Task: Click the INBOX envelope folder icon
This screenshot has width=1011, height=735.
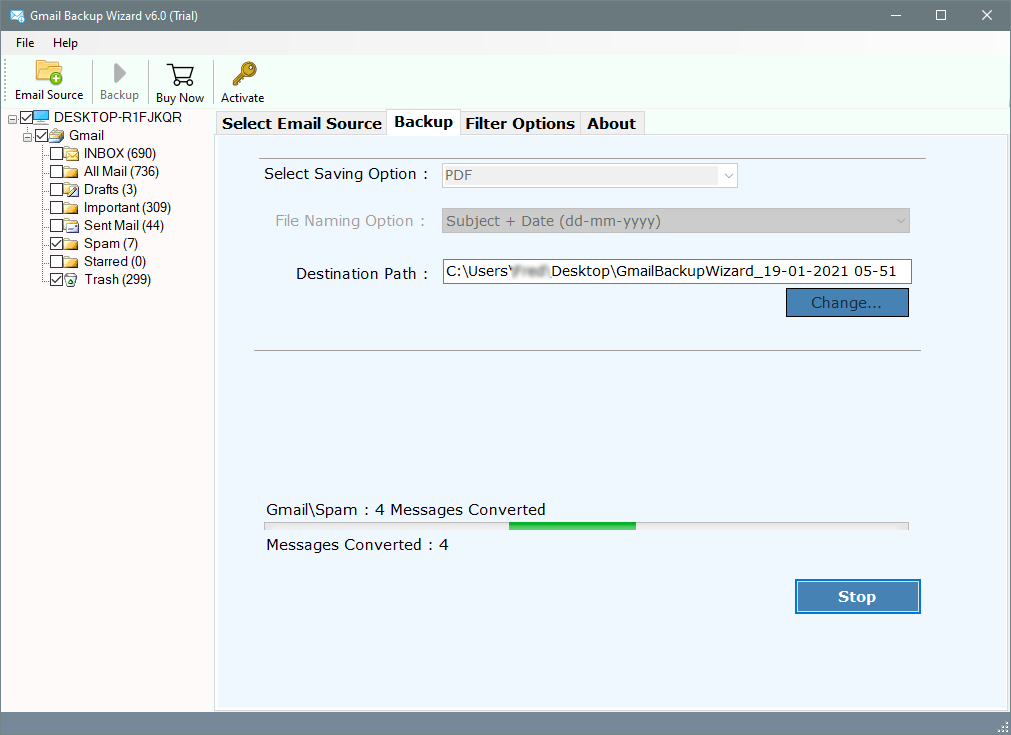Action: pyautogui.click(x=72, y=153)
